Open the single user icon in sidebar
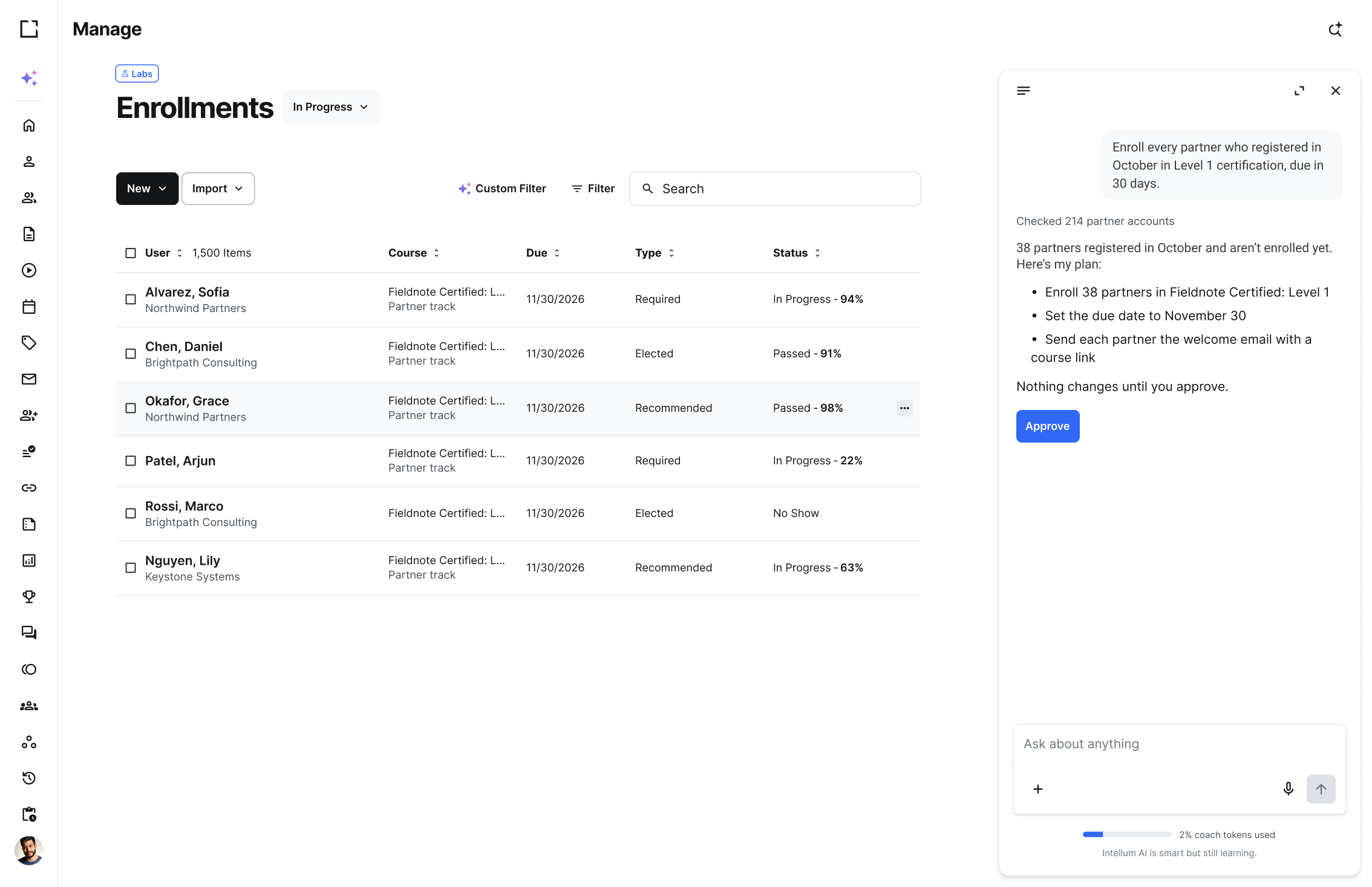This screenshot has height=887, width=1372. 29,161
